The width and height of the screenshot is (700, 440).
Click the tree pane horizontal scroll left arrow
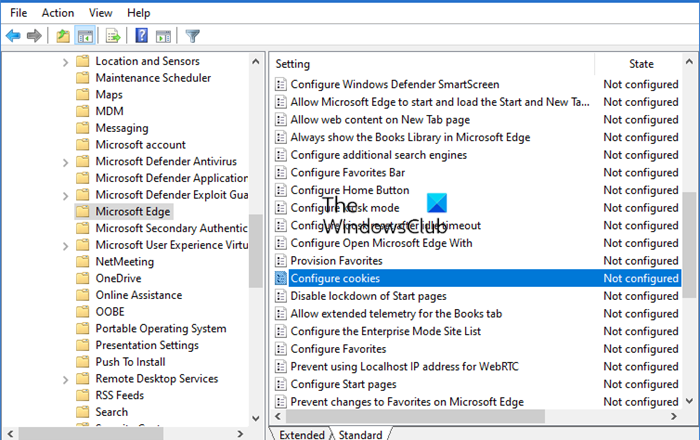coord(10,434)
